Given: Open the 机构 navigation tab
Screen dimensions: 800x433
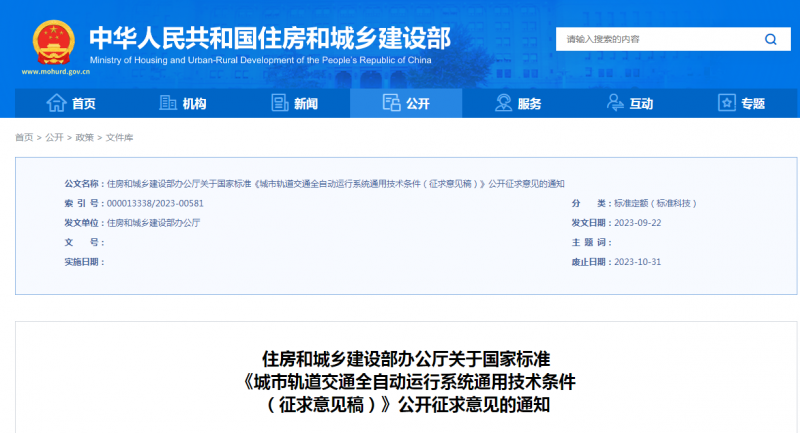Looking at the screenshot, I should point(194,104).
